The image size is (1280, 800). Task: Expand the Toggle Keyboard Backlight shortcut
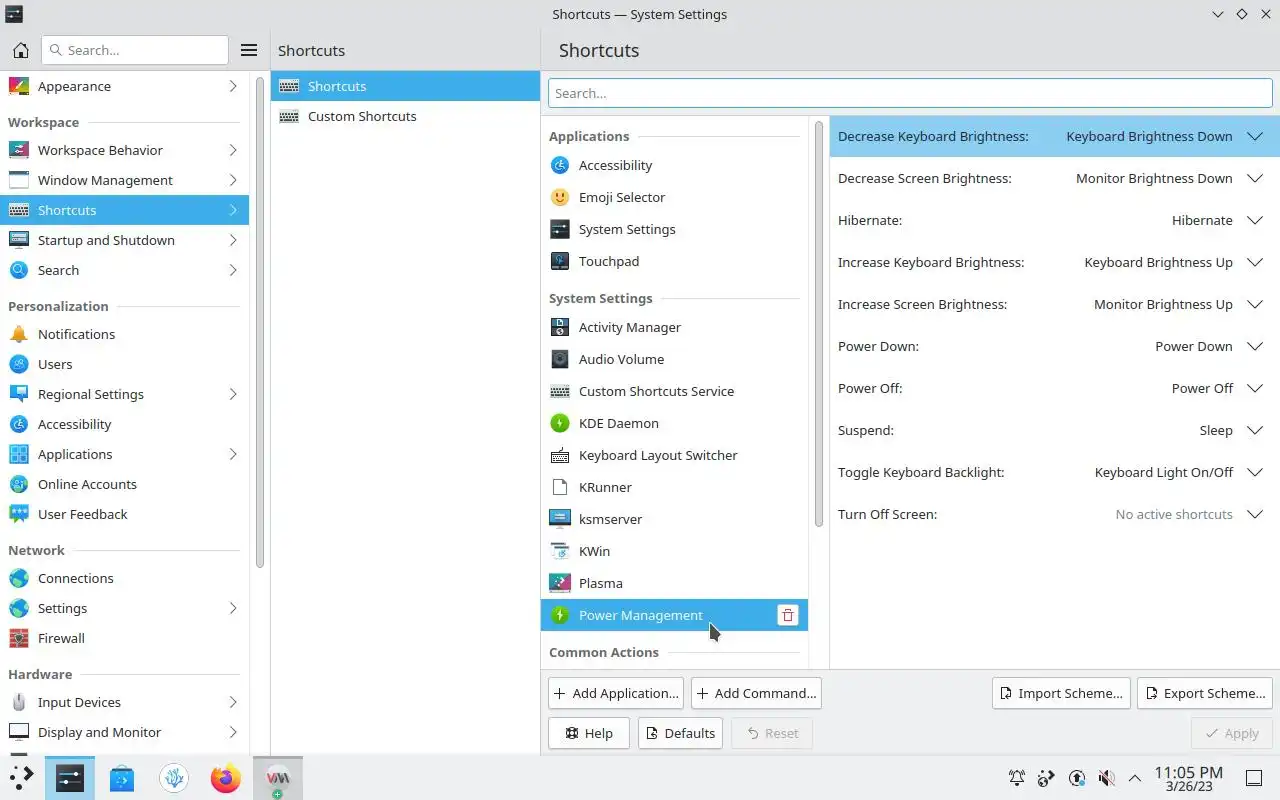[1255, 472]
